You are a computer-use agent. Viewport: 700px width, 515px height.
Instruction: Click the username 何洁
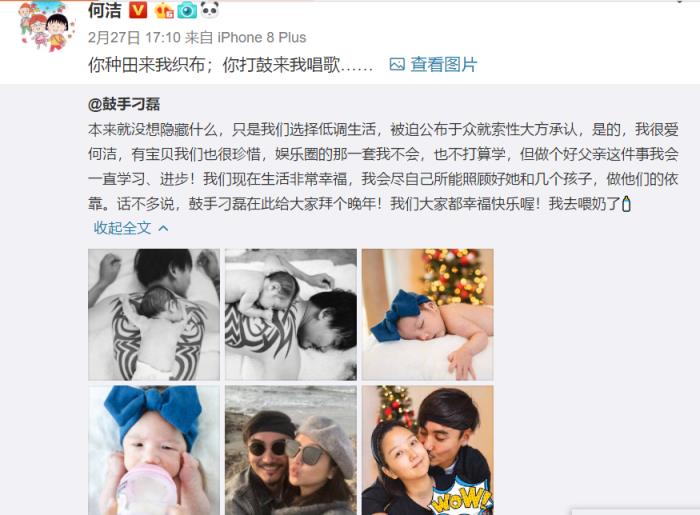click(x=104, y=10)
